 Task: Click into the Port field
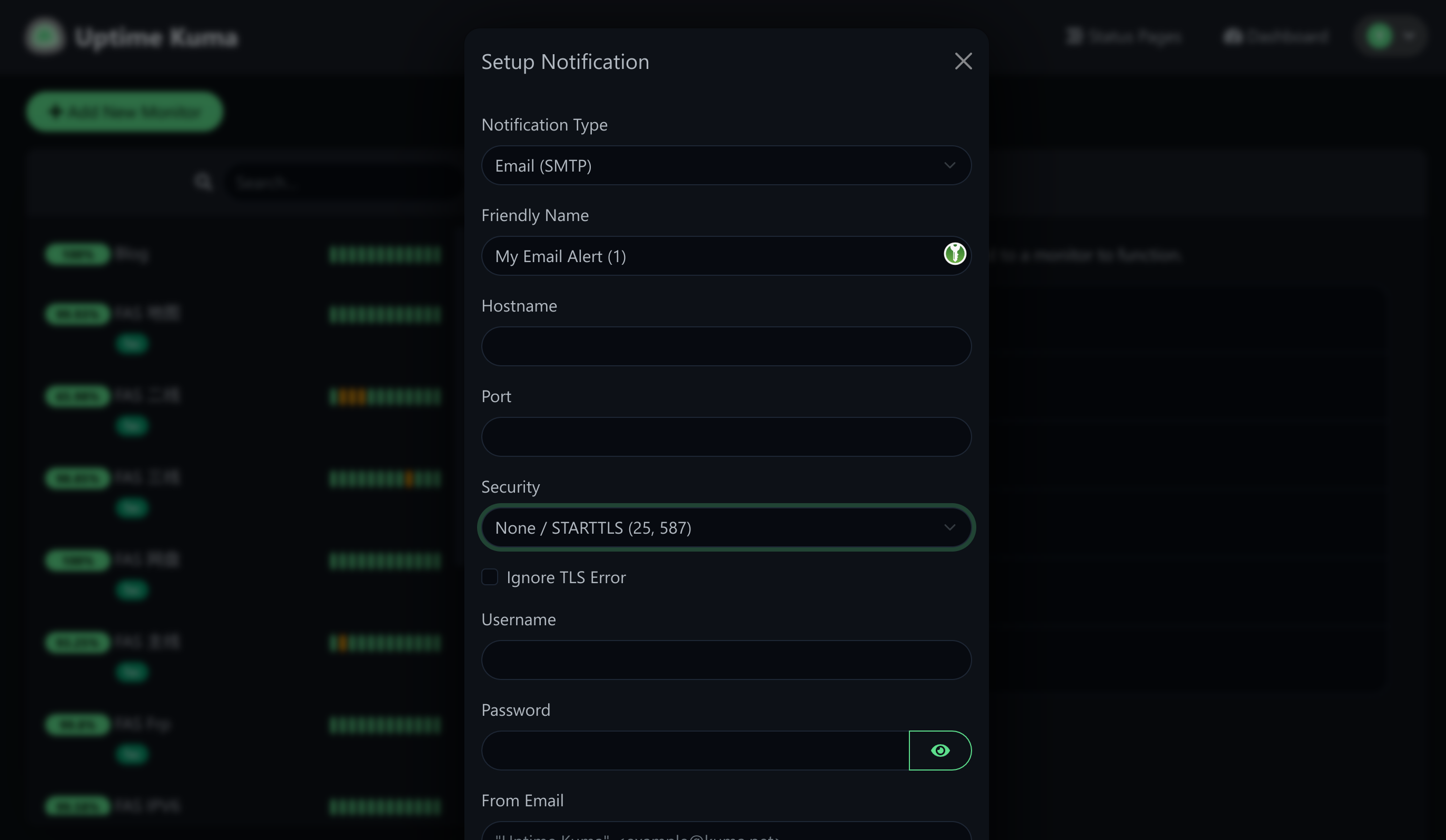(725, 437)
